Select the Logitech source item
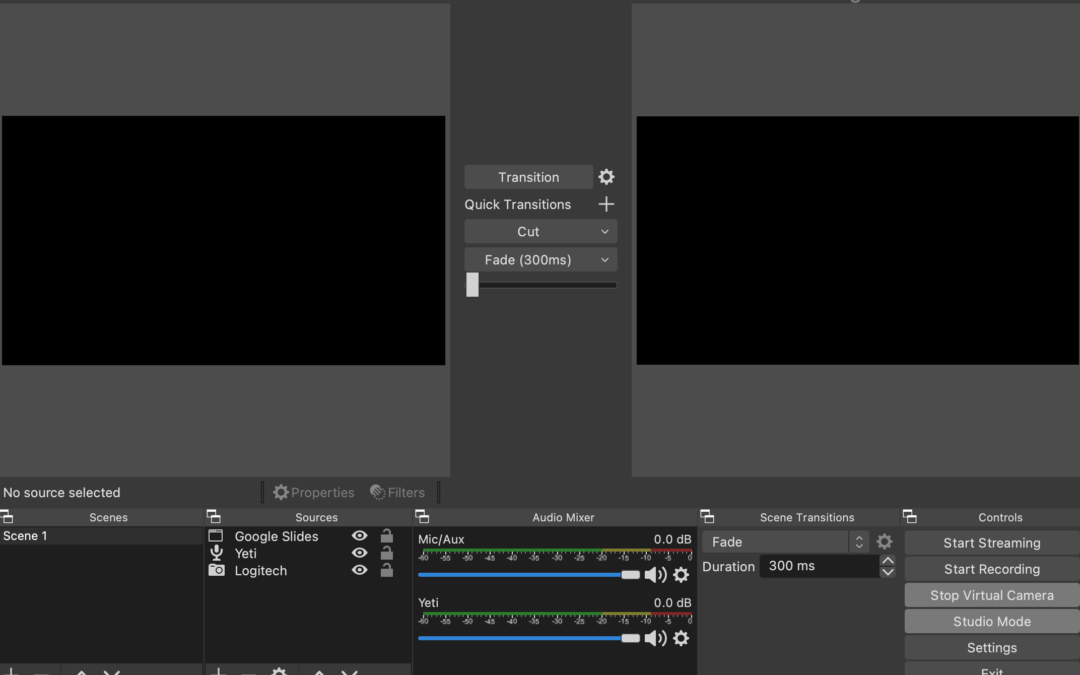The image size is (1080, 675). [x=261, y=571]
